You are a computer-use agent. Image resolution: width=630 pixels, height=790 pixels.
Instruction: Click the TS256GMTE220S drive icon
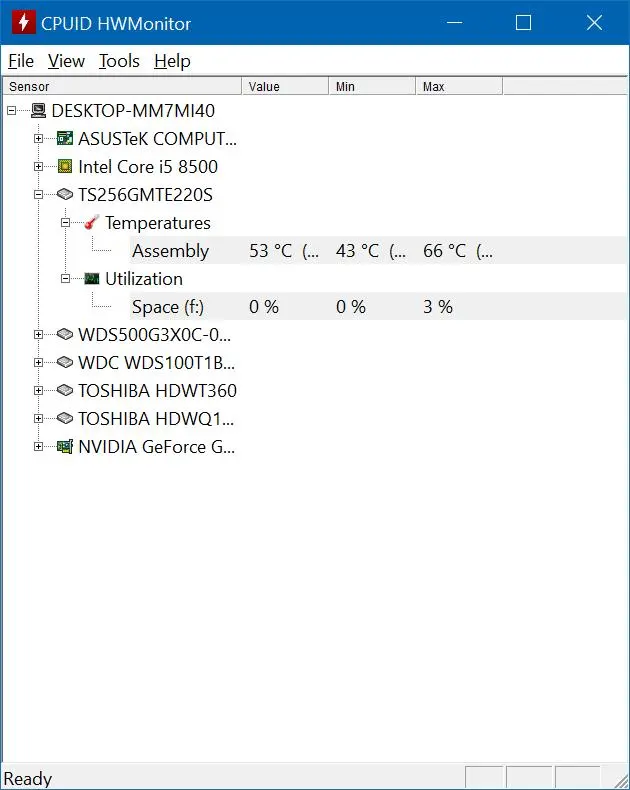point(65,194)
